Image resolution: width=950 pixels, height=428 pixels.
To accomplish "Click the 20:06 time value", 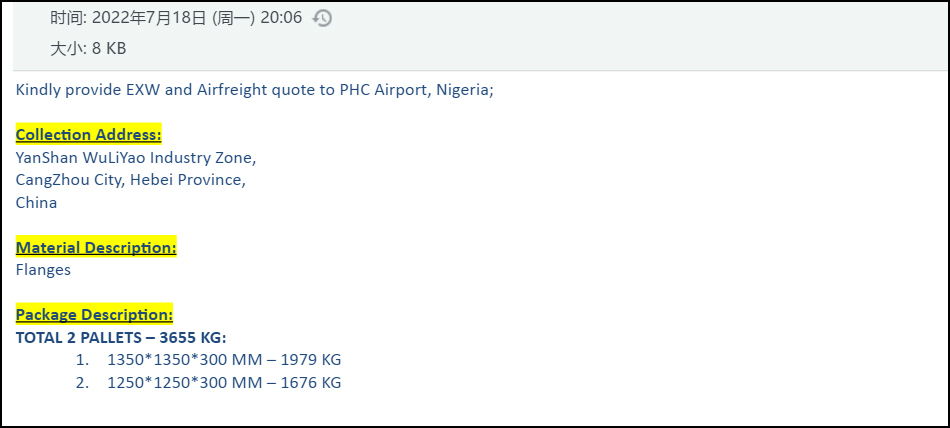I will click(281, 18).
